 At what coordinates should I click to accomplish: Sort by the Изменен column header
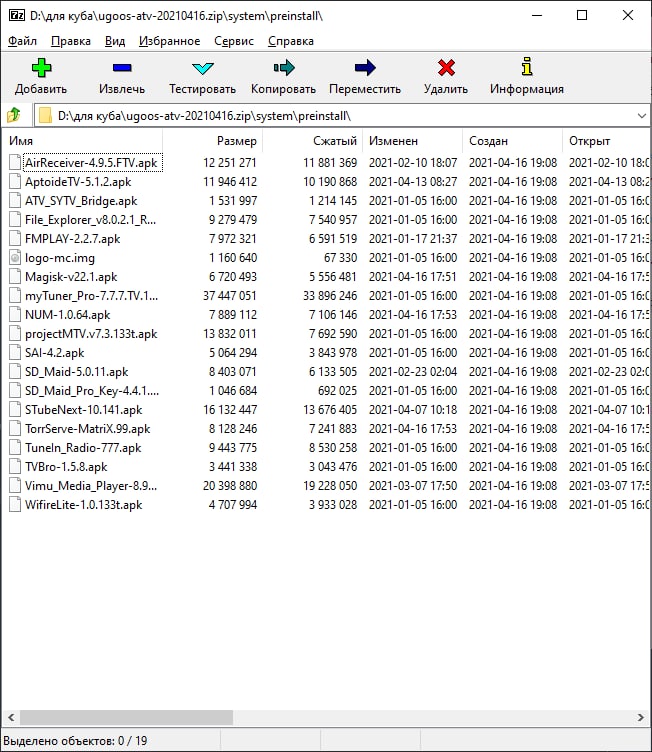(x=413, y=141)
